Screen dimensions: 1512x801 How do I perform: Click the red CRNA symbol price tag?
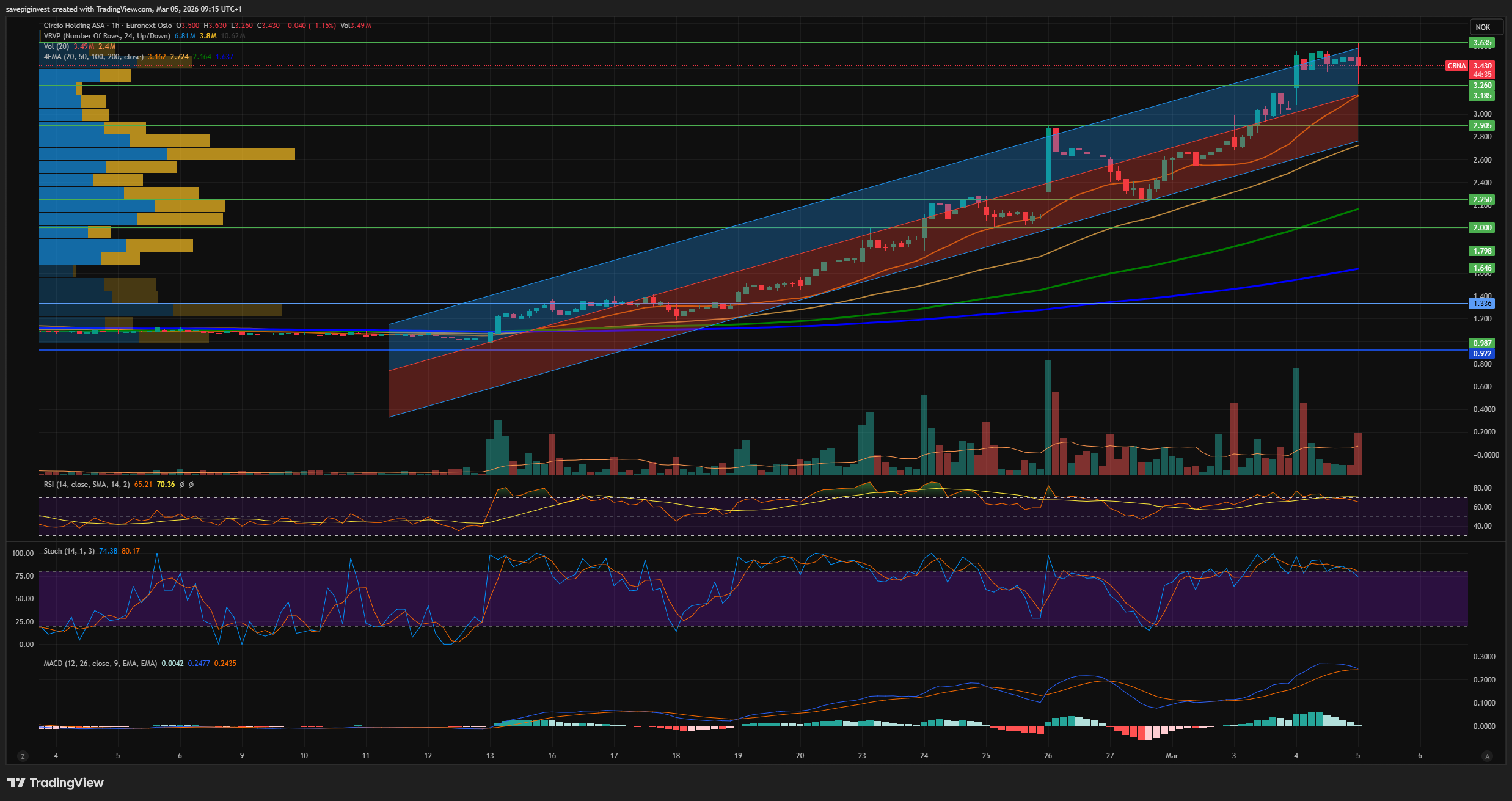(1456, 66)
